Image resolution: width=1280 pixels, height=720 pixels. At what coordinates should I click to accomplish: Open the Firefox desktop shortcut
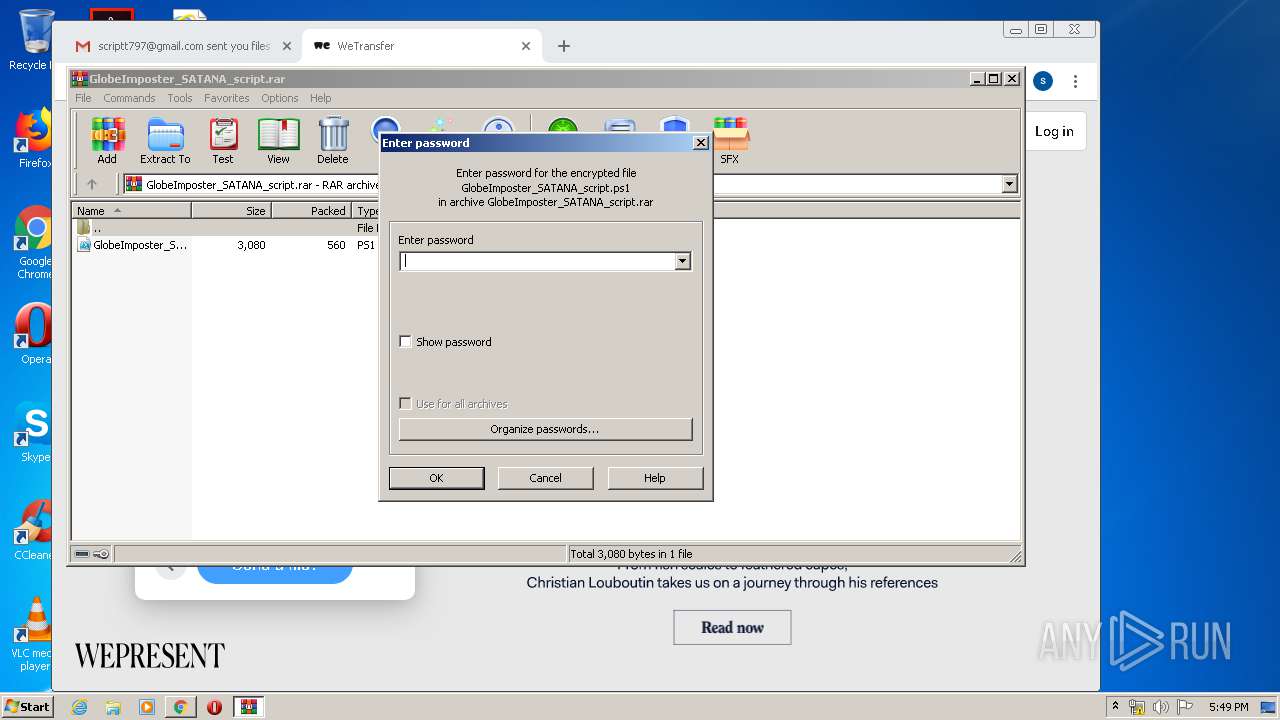pos(35,139)
